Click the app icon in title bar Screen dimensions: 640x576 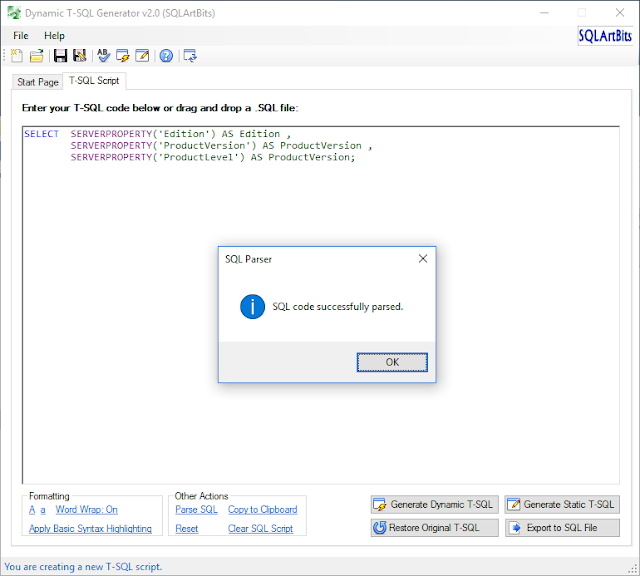[14, 13]
